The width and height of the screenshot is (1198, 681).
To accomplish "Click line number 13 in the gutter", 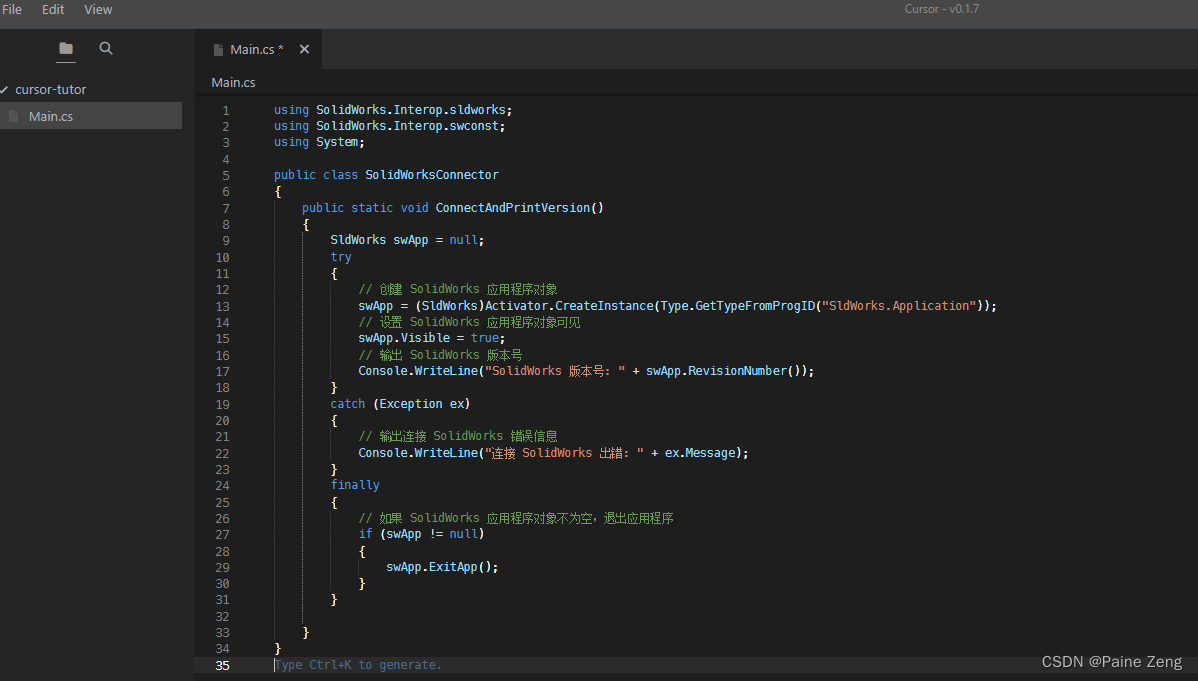I will coord(222,306).
